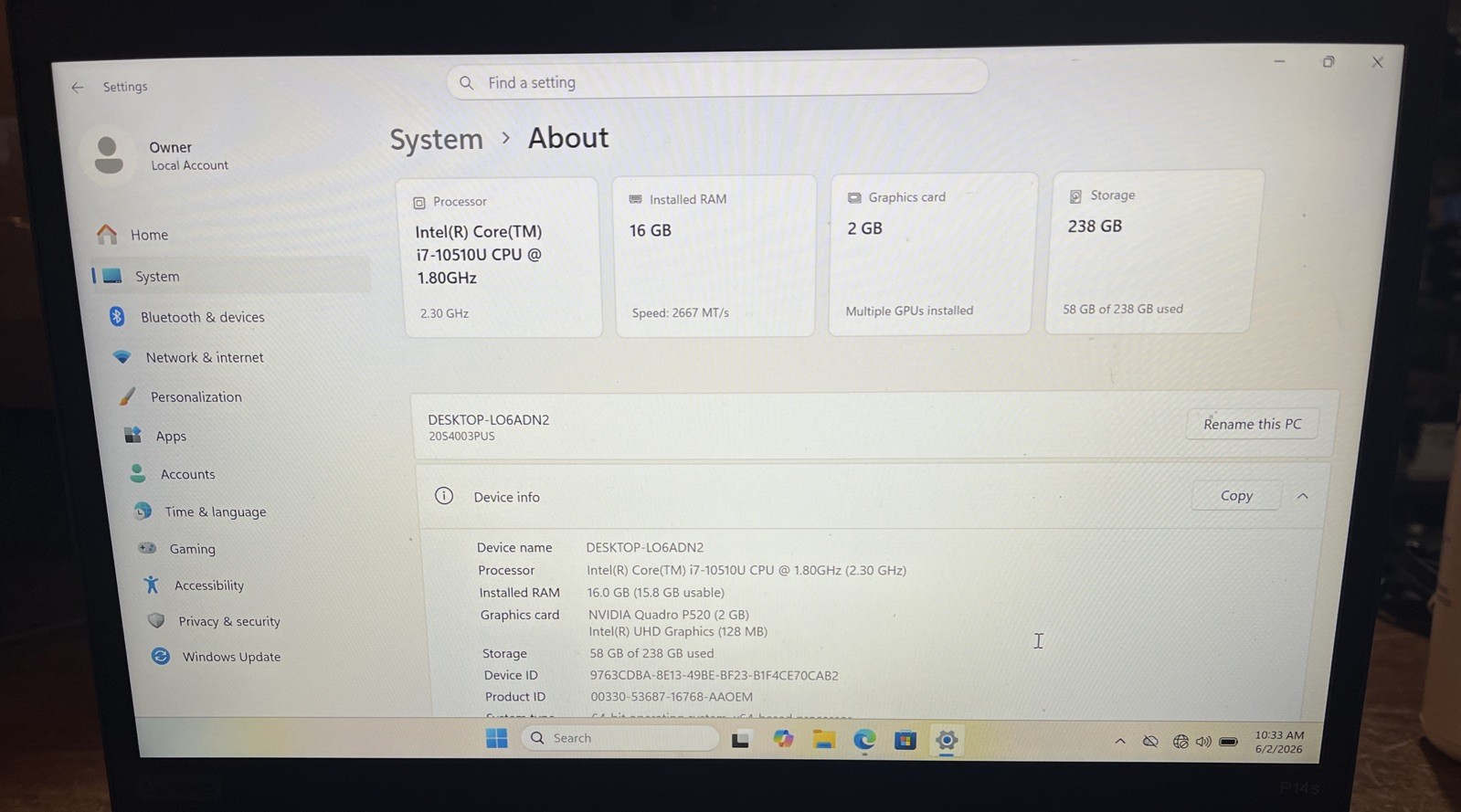Click the Bluetooth icon in sidebar
This screenshot has width=1461, height=812.
(117, 316)
